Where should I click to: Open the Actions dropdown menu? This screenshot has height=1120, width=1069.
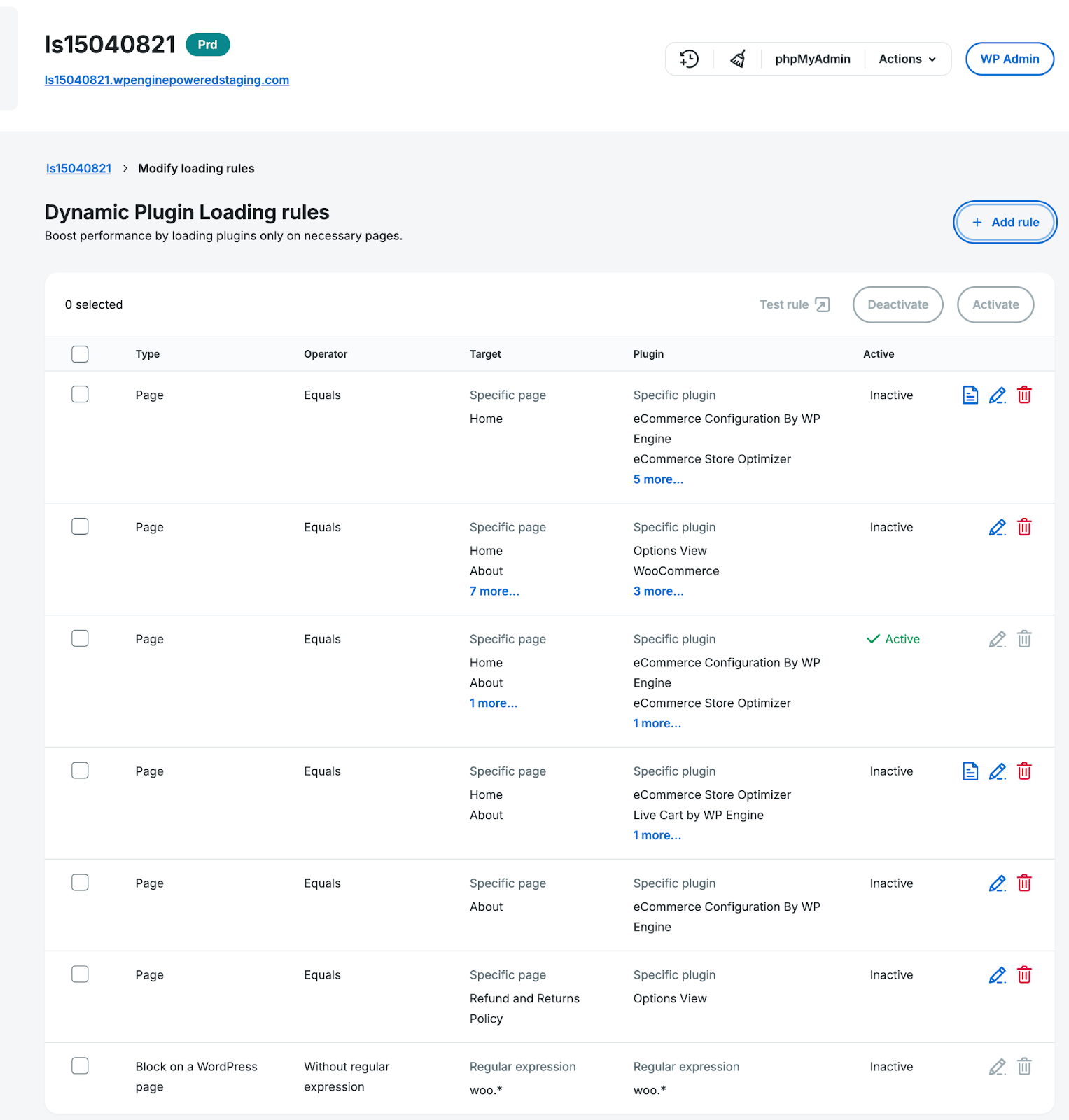pos(907,59)
